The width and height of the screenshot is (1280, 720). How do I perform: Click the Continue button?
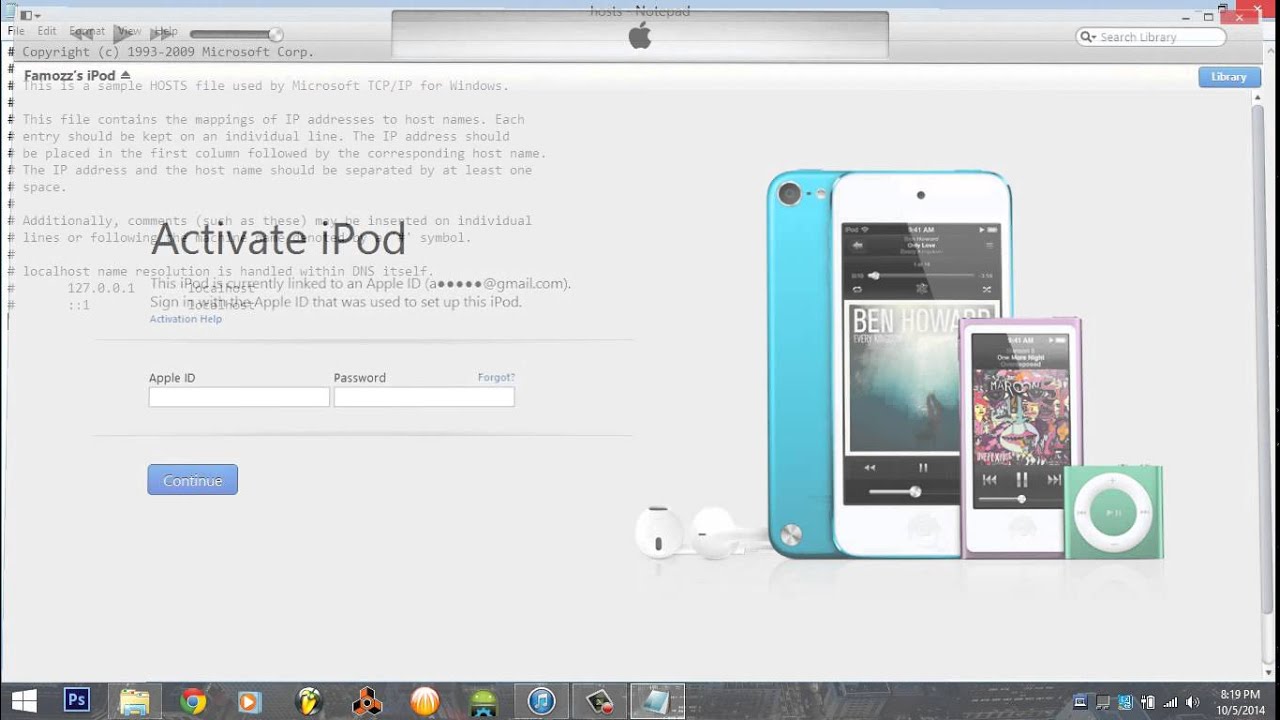pos(192,480)
